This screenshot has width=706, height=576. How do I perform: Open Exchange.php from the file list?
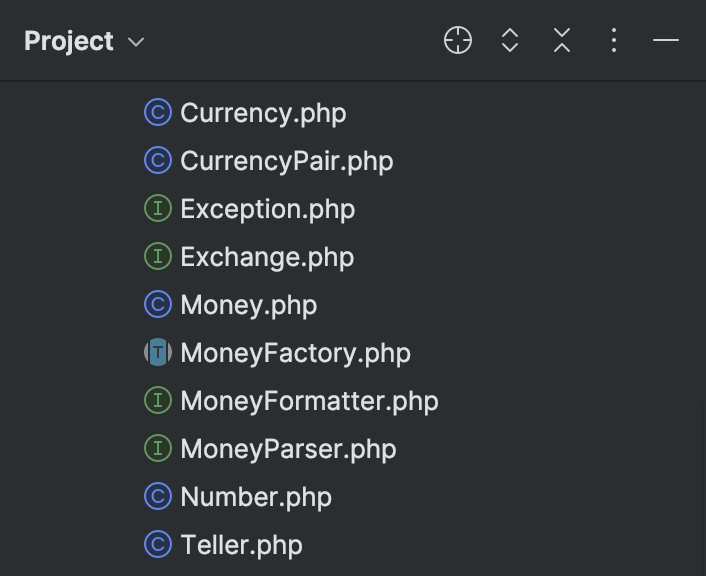coord(267,257)
